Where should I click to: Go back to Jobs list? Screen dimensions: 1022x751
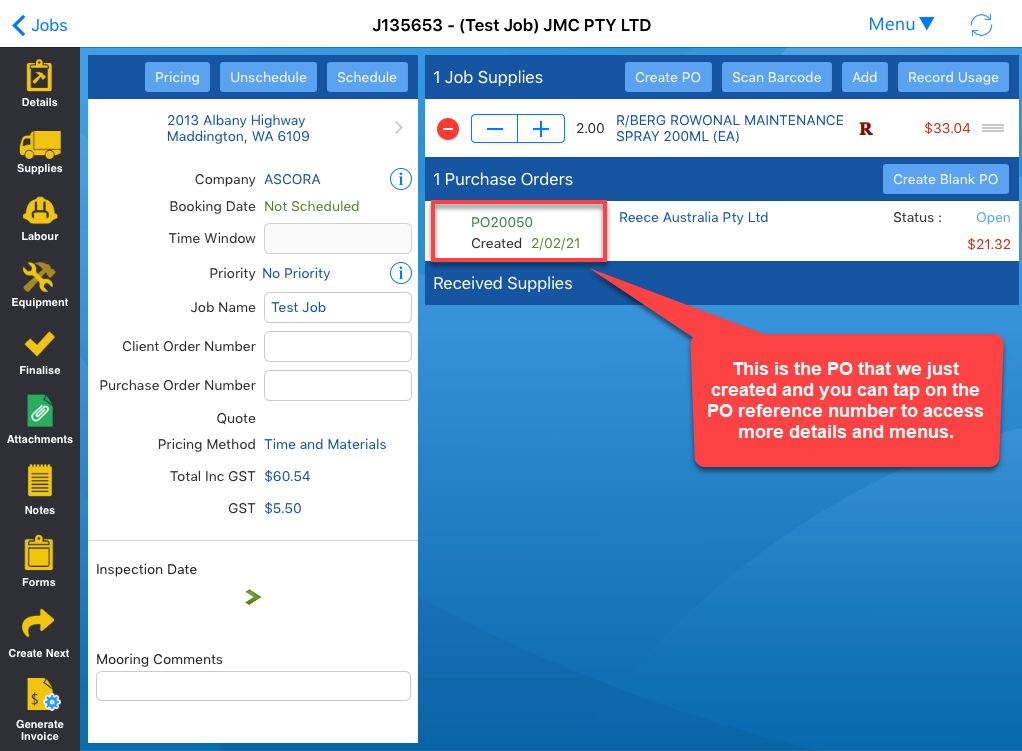pos(40,25)
